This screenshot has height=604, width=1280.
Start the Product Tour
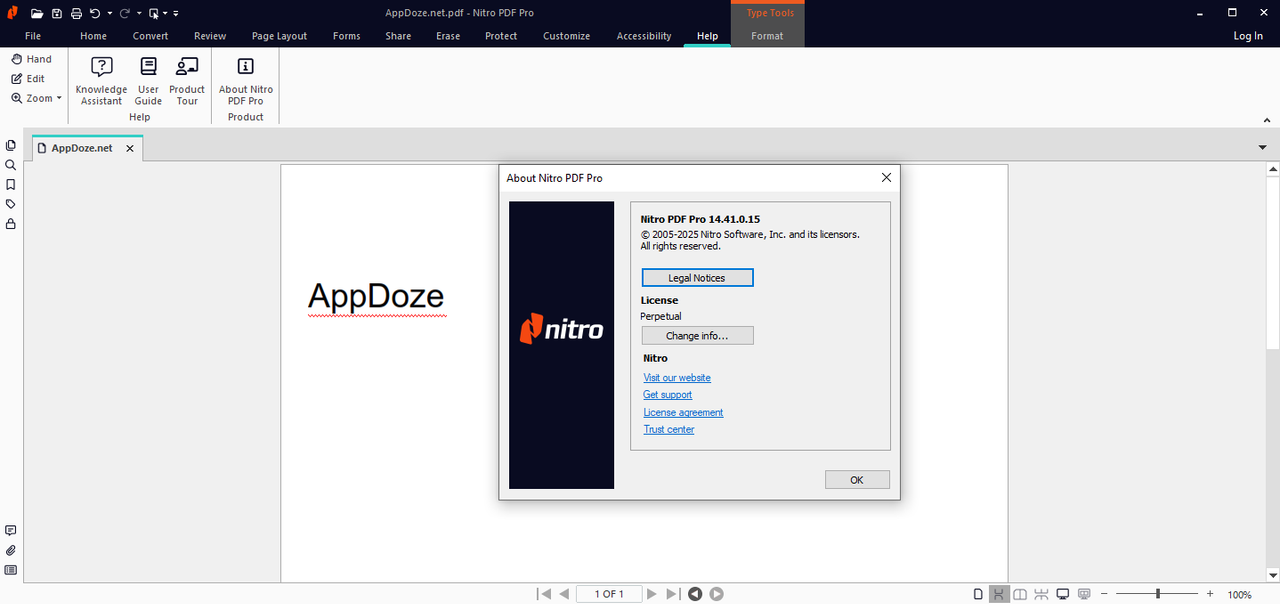pyautogui.click(x=187, y=80)
